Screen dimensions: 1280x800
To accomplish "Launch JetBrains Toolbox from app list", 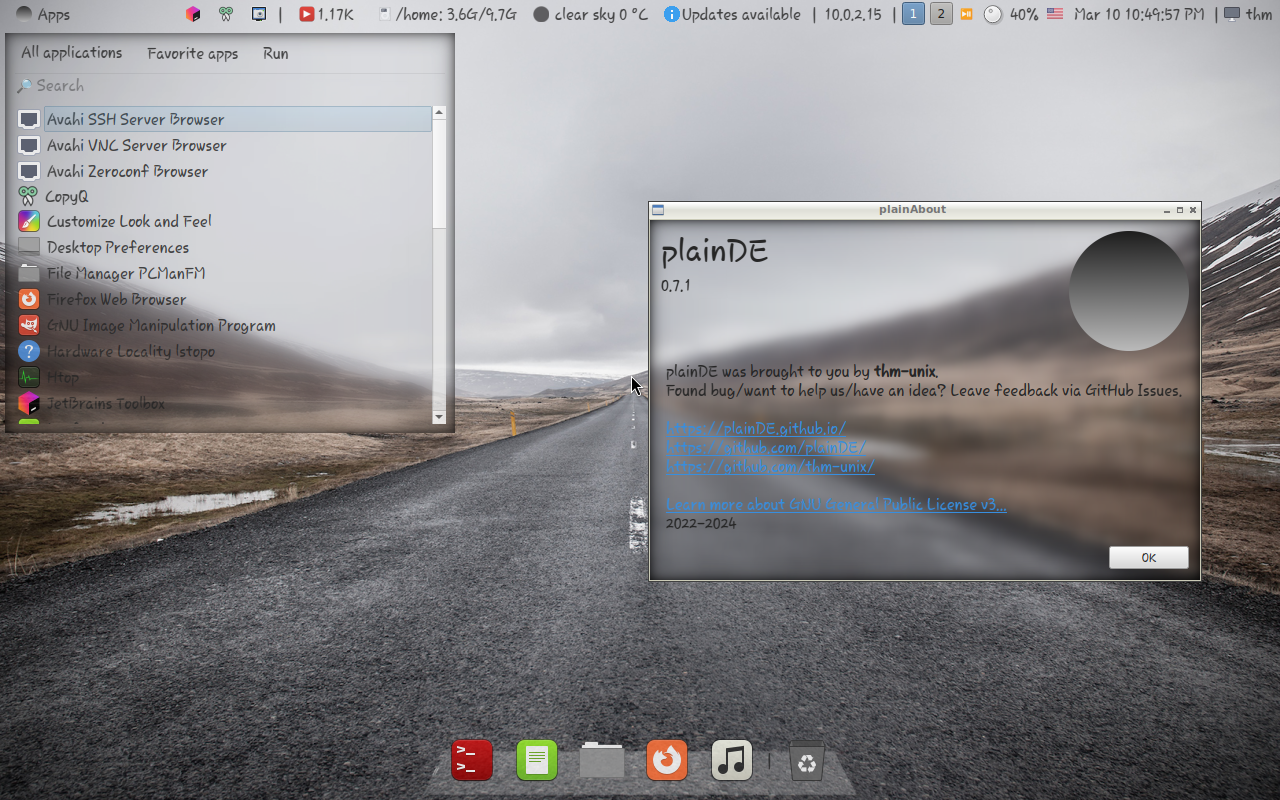I will click(x=224, y=403).
